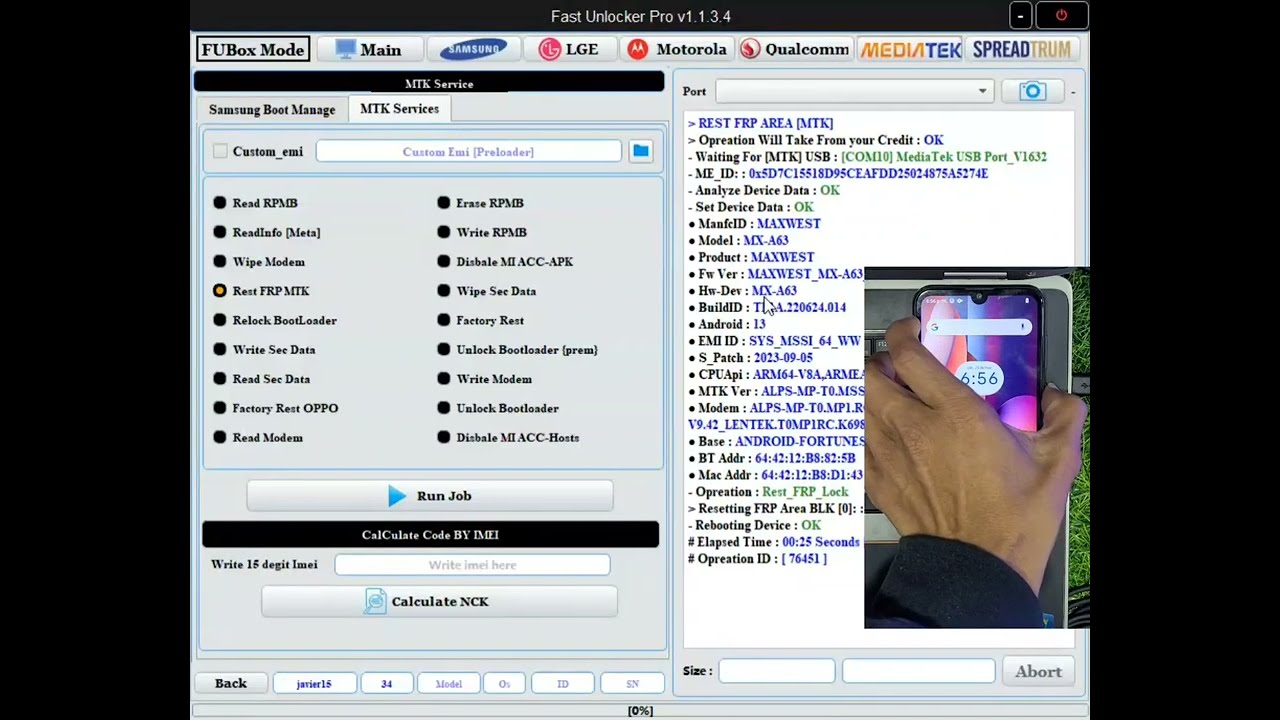The image size is (1280, 720).
Task: Click the 'Rest_FRP_Lock' log text
Action: (805, 492)
